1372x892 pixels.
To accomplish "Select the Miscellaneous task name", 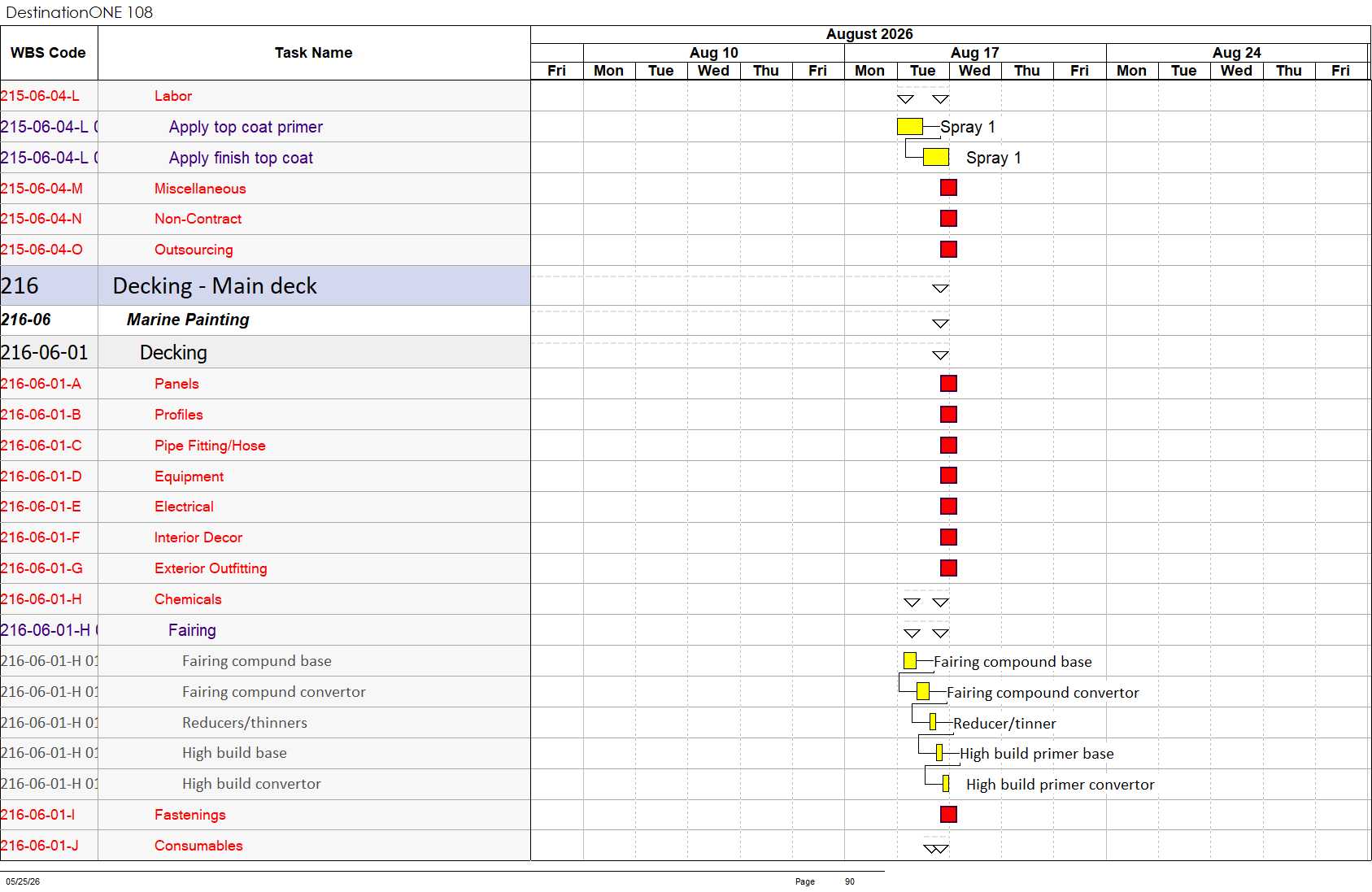I will pos(200,189).
